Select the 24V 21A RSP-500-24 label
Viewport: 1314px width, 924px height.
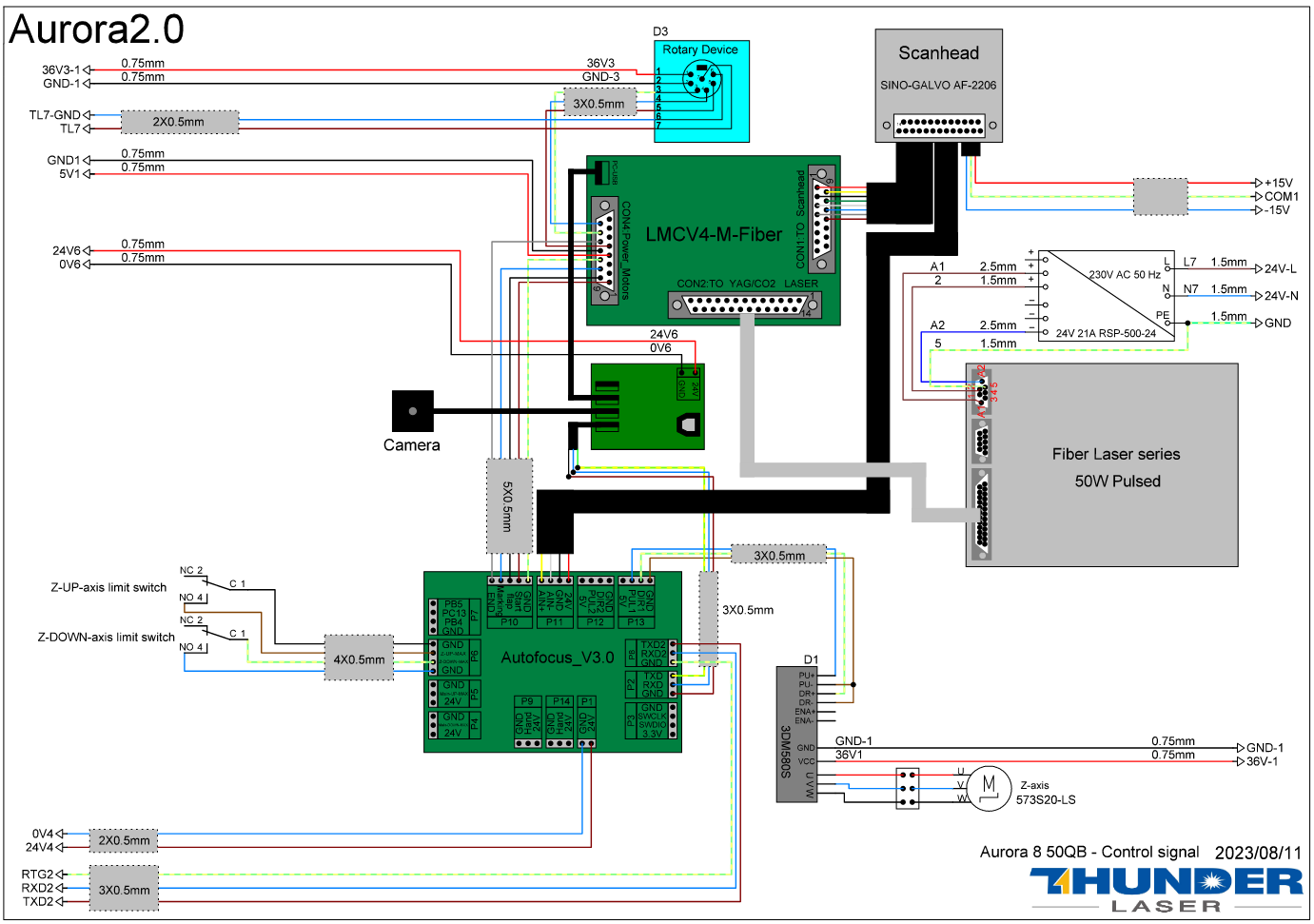click(x=1106, y=333)
